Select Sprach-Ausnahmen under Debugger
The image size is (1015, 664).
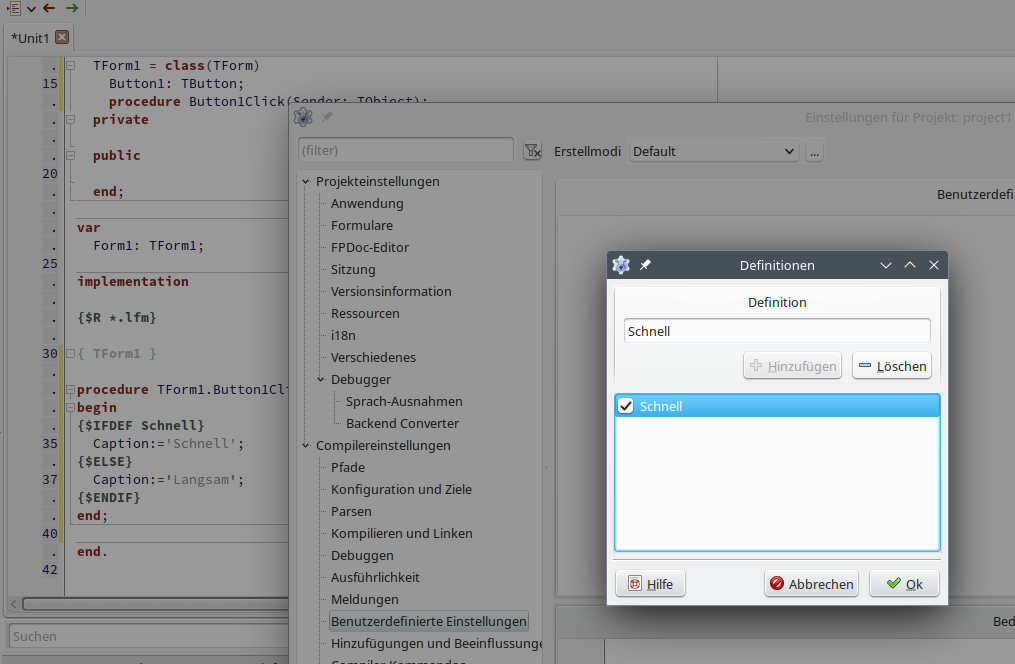click(404, 401)
